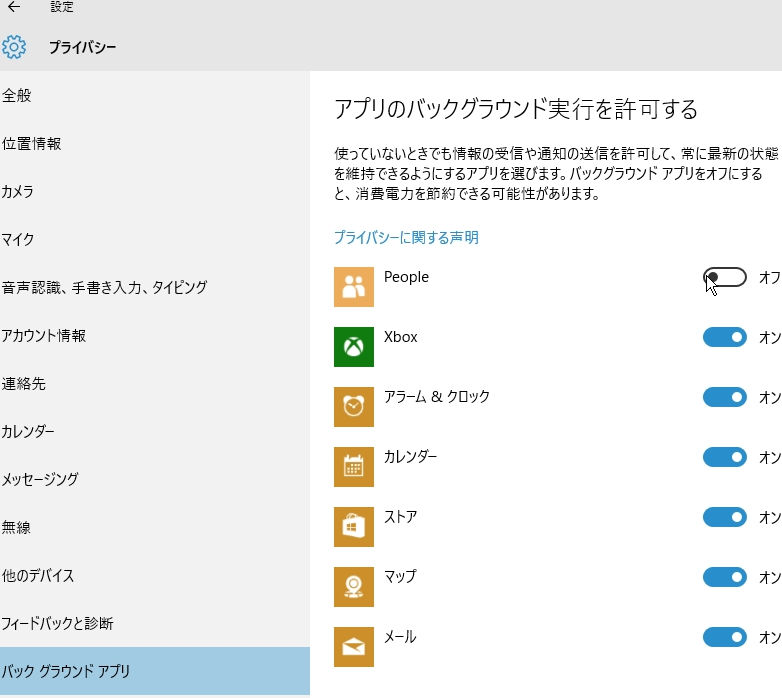This screenshot has width=782, height=698.
Task: Click the People app name label
Action: click(x=406, y=277)
